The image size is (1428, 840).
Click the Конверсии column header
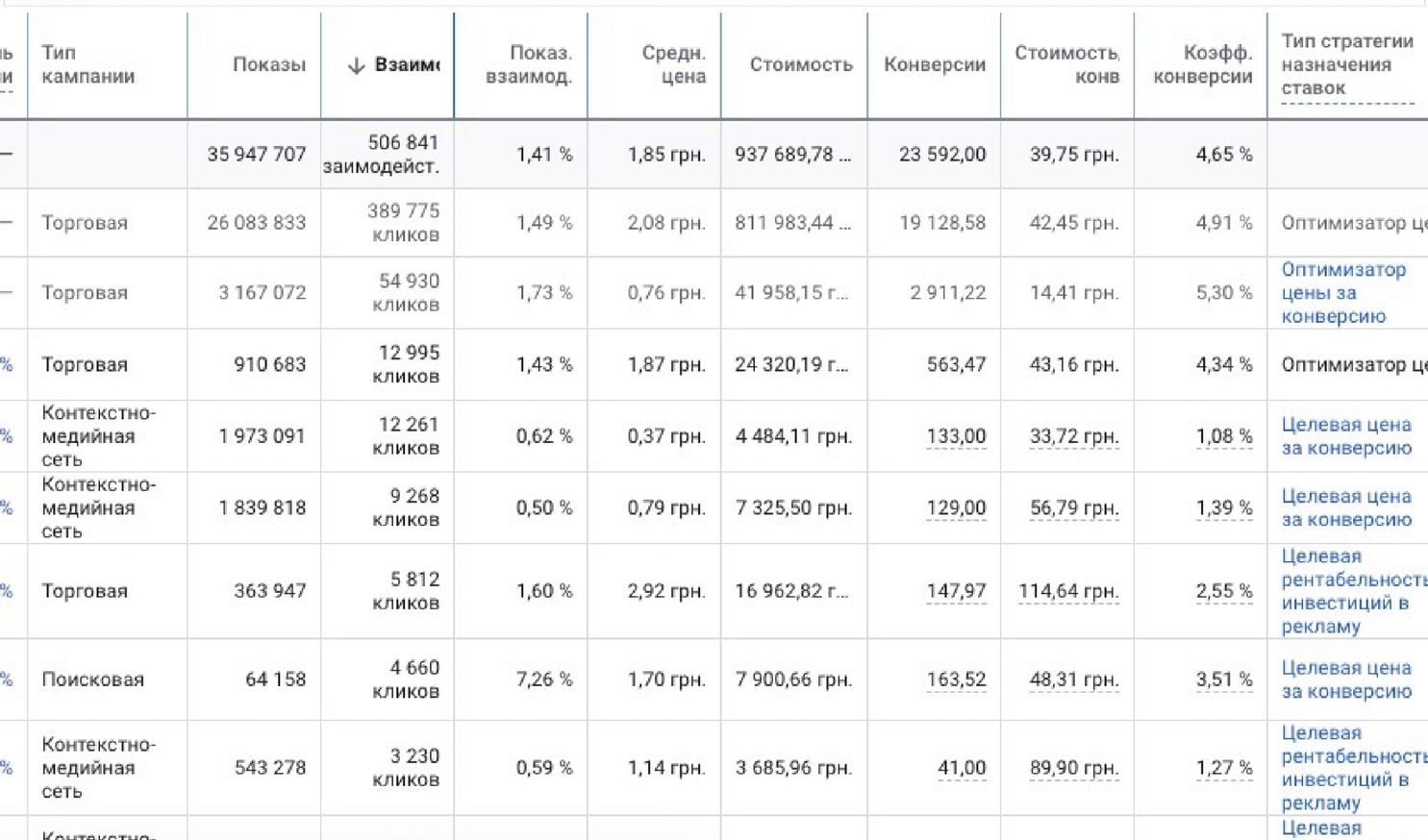coord(935,64)
